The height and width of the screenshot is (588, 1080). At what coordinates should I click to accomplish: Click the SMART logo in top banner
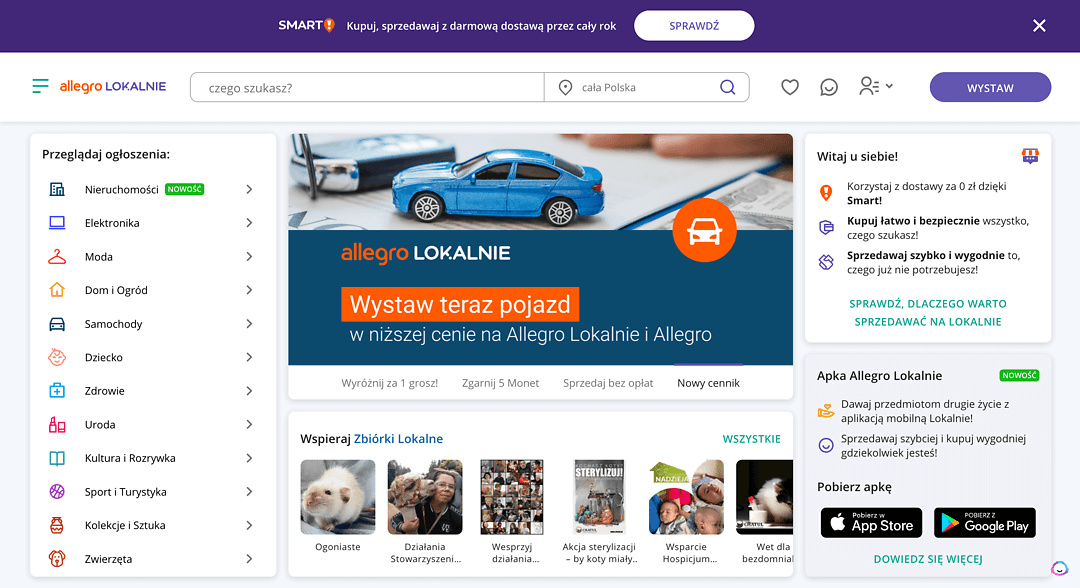click(x=307, y=25)
